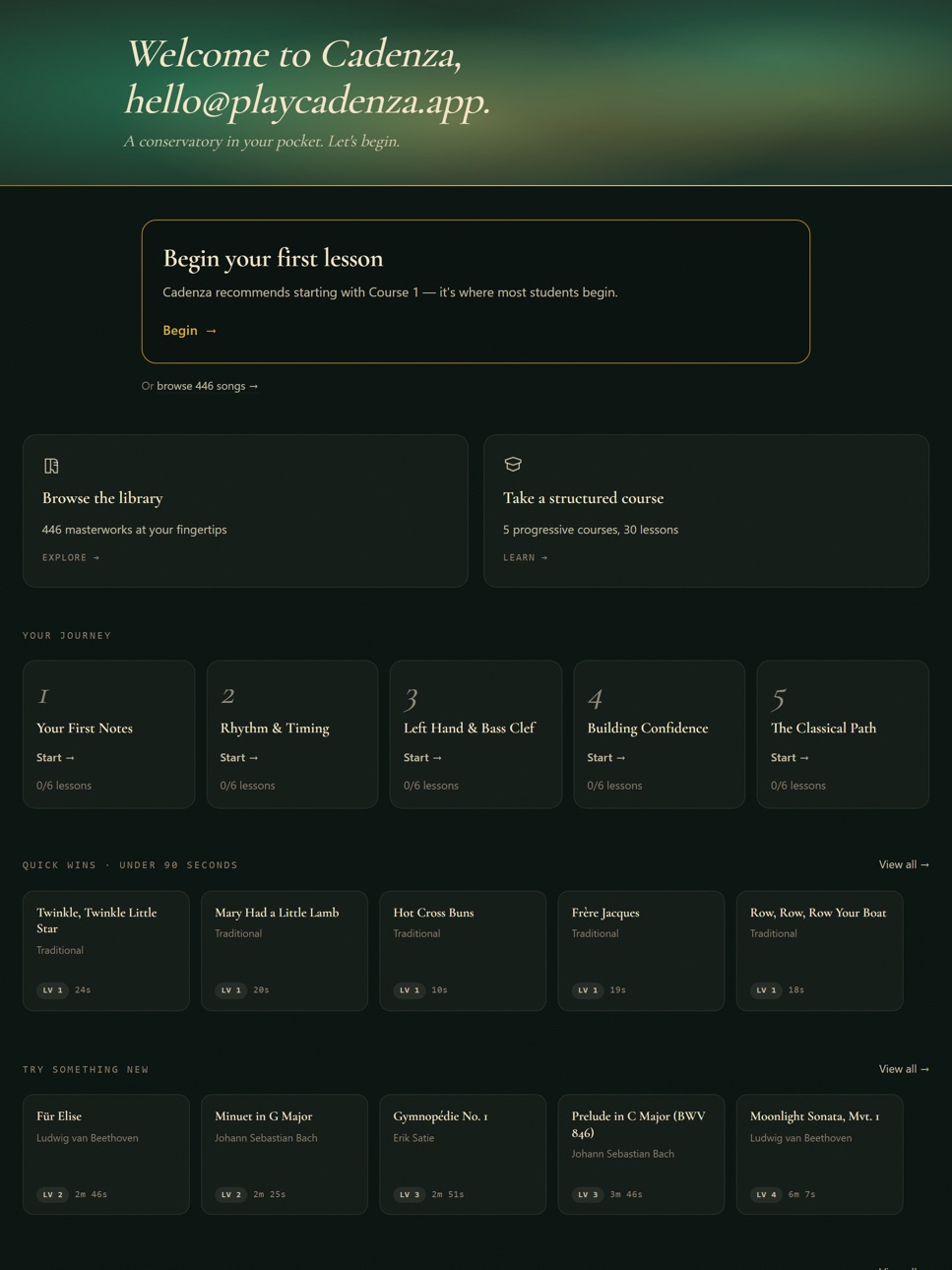
Task: Open the Prelude in C Major (BWV 846) card
Action: point(641,1155)
